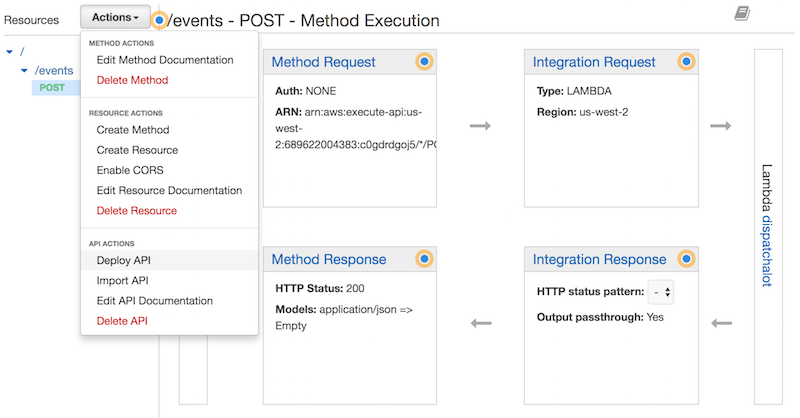Open the Method Request link
The width and height of the screenshot is (800, 418).
[x=323, y=62]
